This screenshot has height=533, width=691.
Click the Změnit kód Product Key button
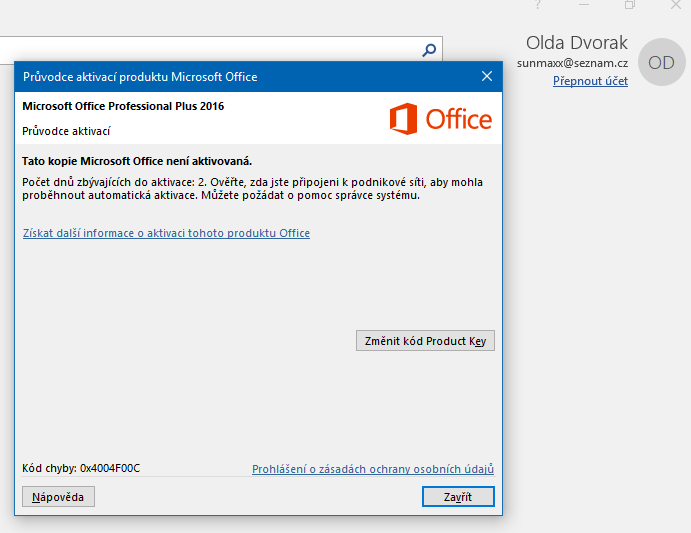(425, 341)
